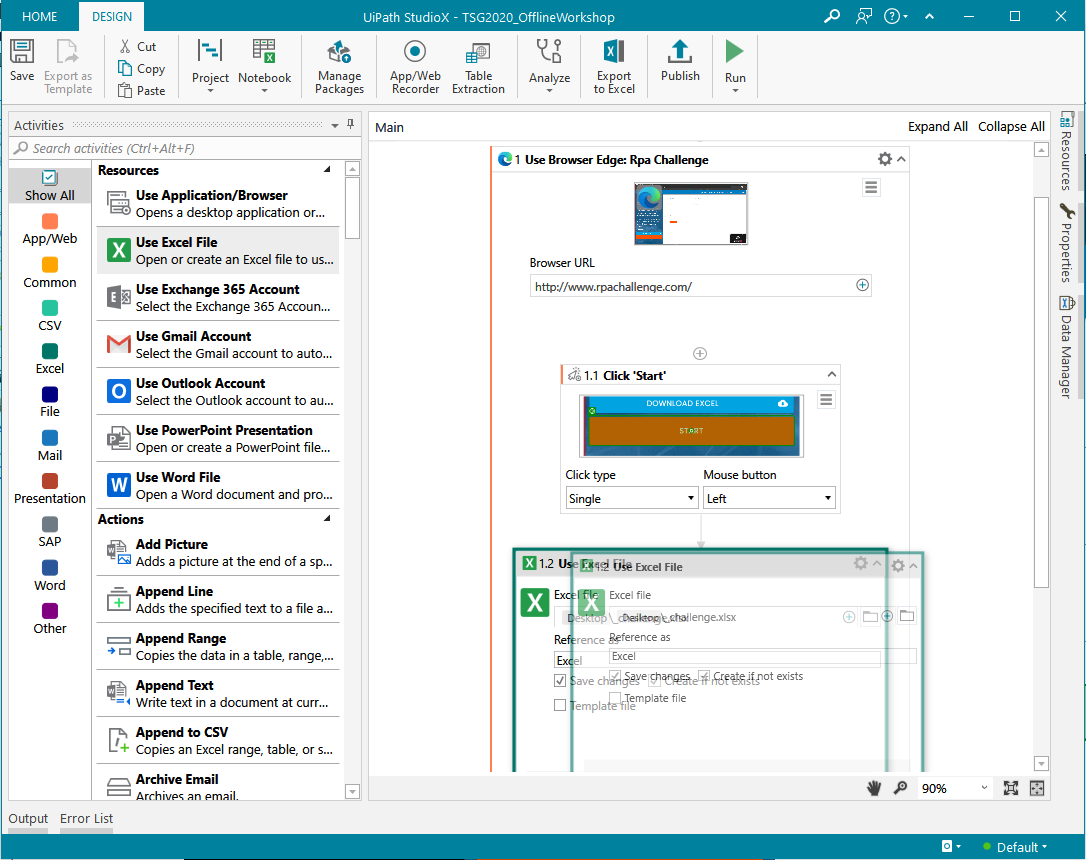Save the project with the Save icon

click(x=21, y=60)
